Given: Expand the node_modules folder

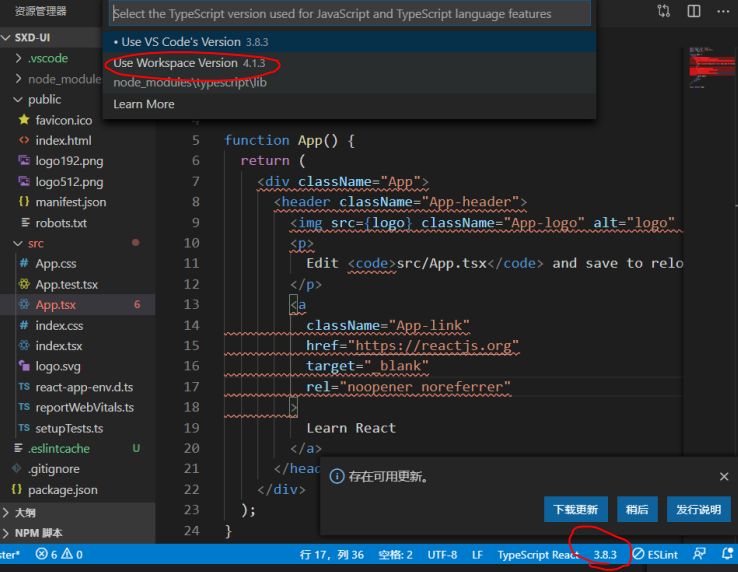Looking at the screenshot, I should (x=18, y=79).
